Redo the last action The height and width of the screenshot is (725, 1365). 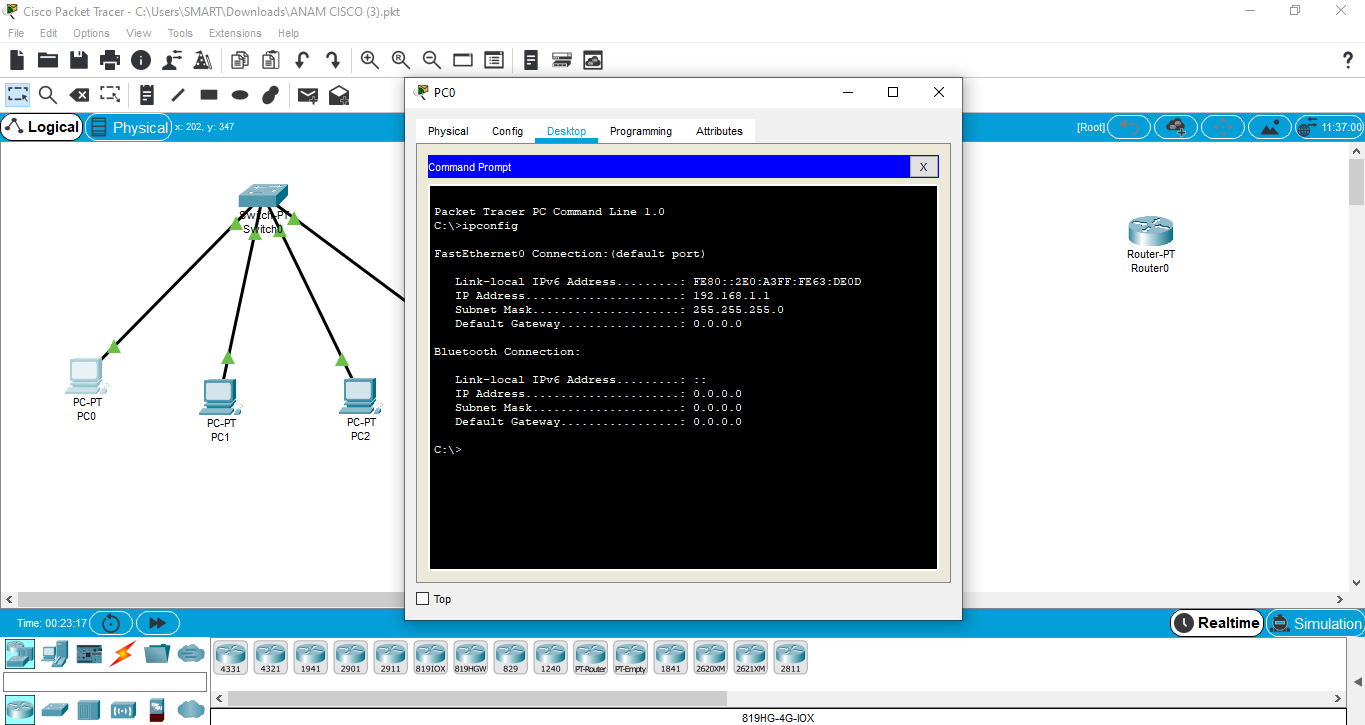click(x=333, y=60)
